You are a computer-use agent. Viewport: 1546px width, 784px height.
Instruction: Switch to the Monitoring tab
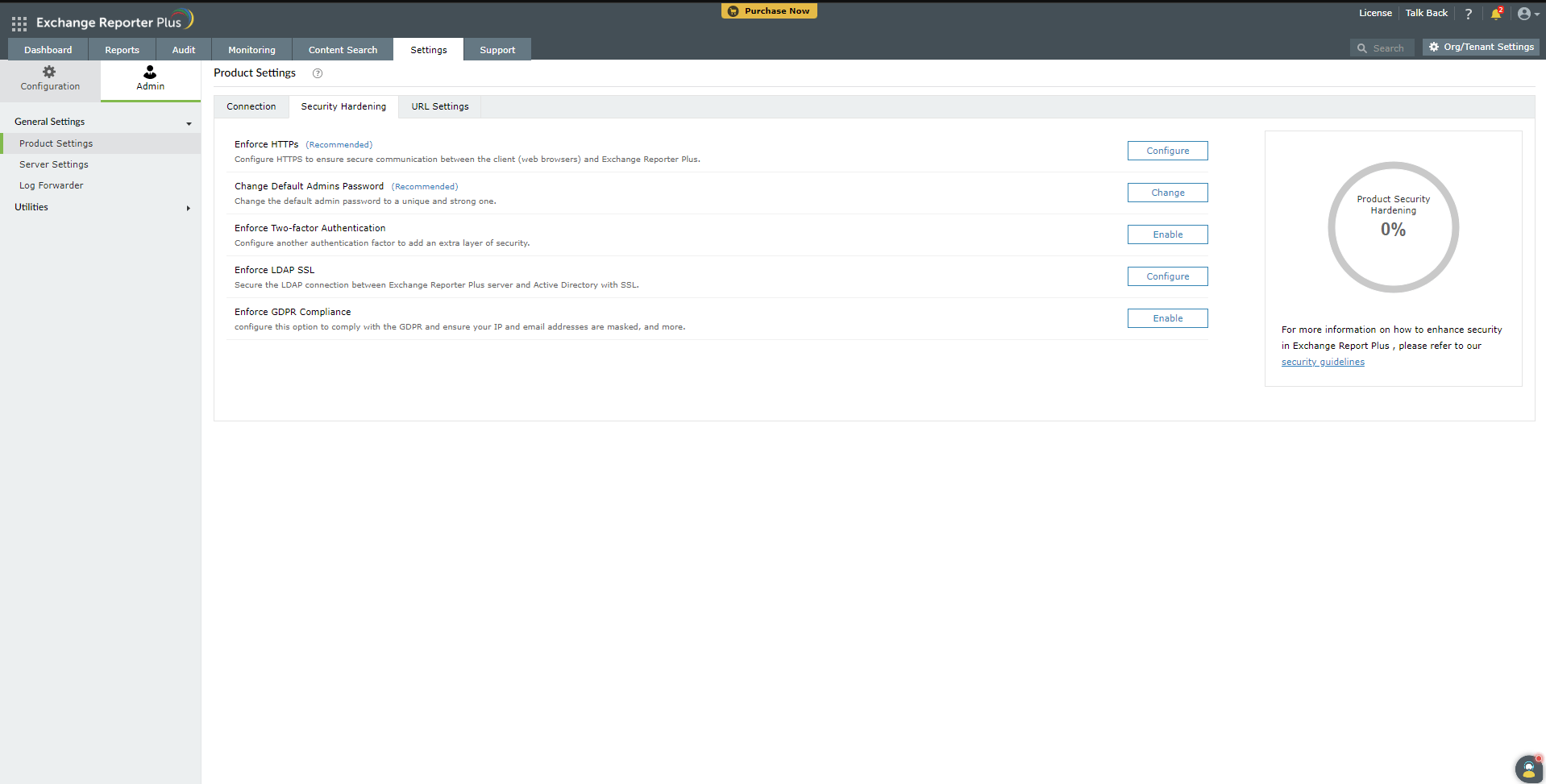coord(251,49)
